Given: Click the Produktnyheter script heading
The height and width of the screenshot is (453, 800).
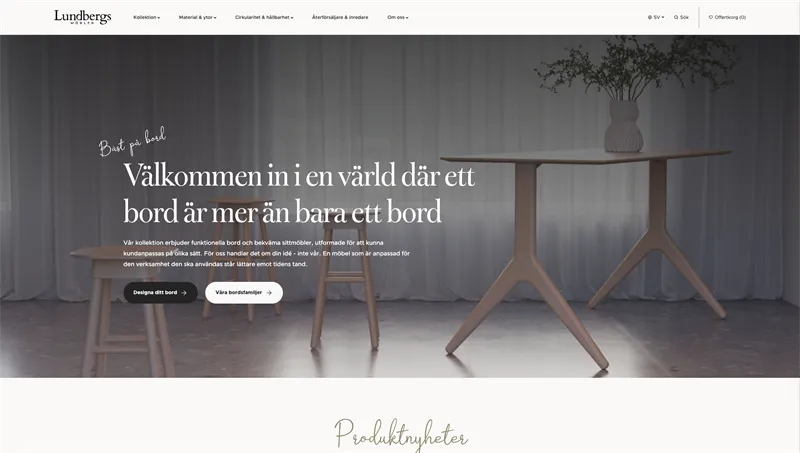Looking at the screenshot, I should click(x=401, y=435).
